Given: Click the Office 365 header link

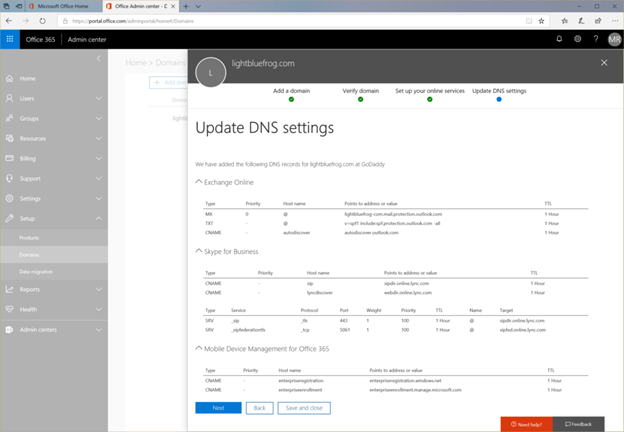Looking at the screenshot, I should point(40,39).
